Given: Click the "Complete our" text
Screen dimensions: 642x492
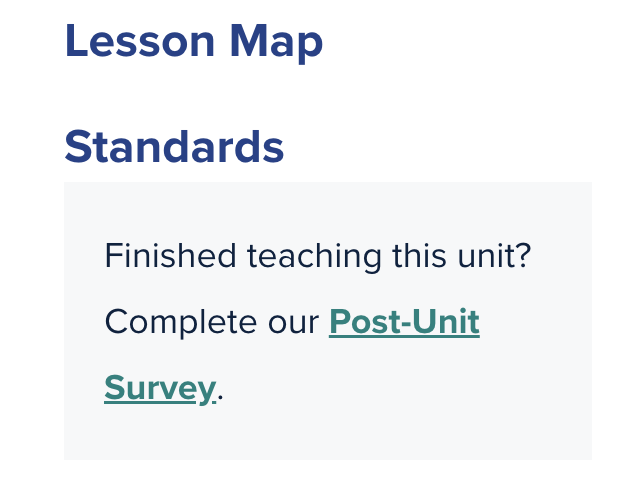Looking at the screenshot, I should point(210,323).
